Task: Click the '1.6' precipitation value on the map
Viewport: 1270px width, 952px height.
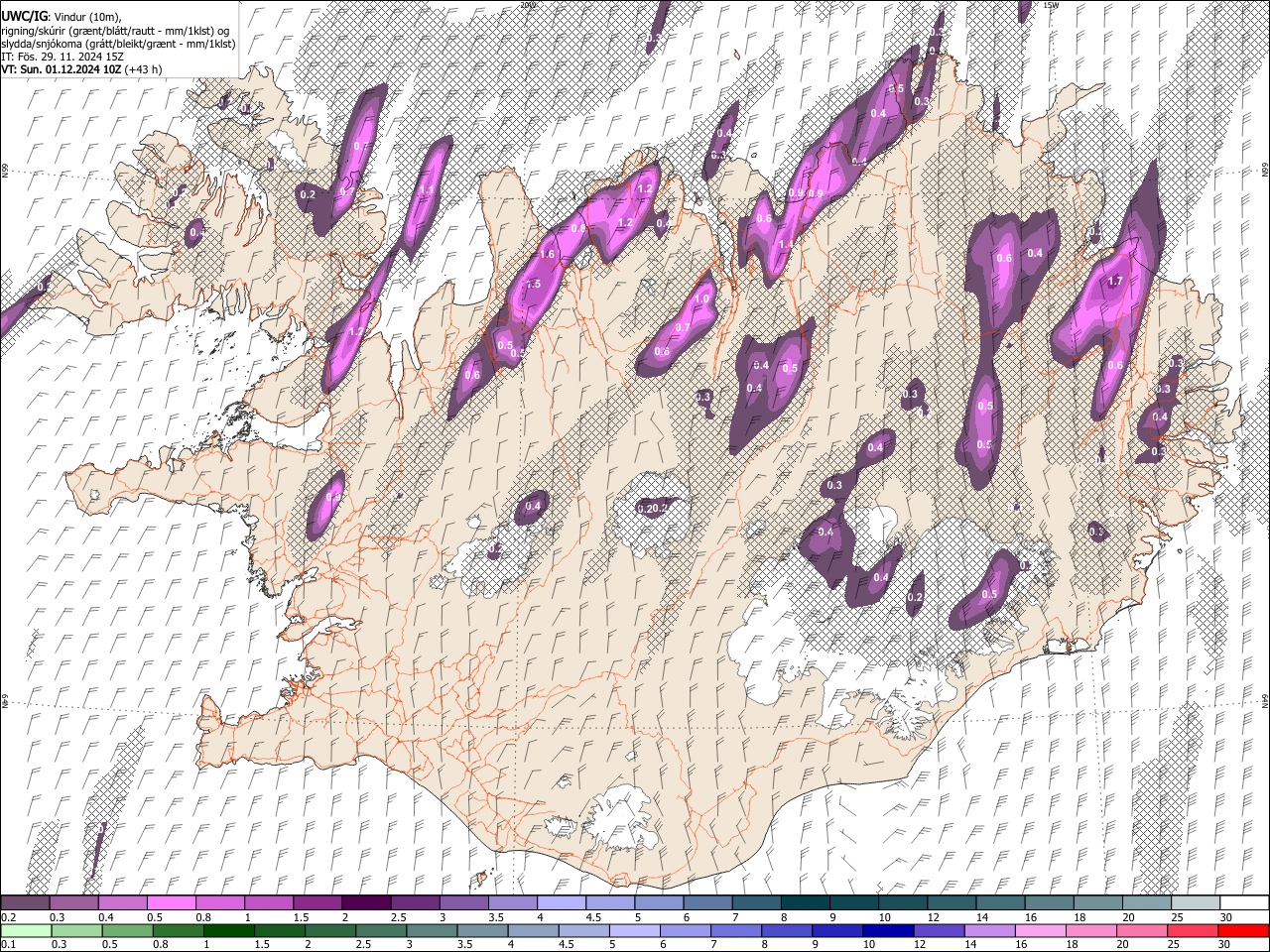Action: tap(547, 254)
